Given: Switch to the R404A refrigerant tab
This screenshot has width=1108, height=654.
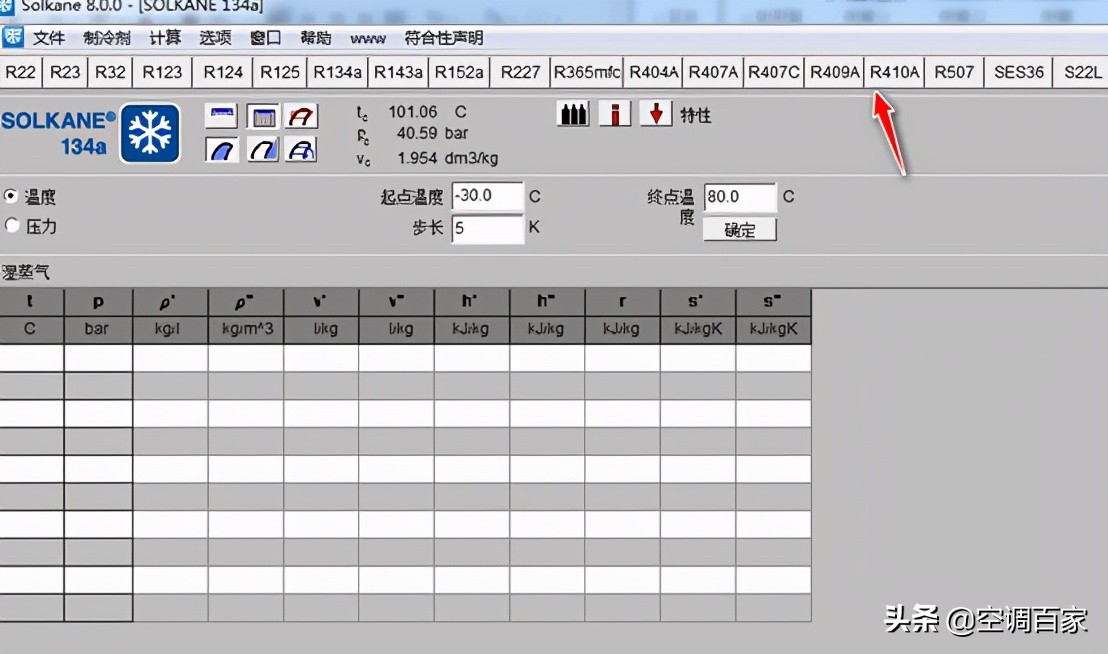Looking at the screenshot, I should tap(653, 72).
